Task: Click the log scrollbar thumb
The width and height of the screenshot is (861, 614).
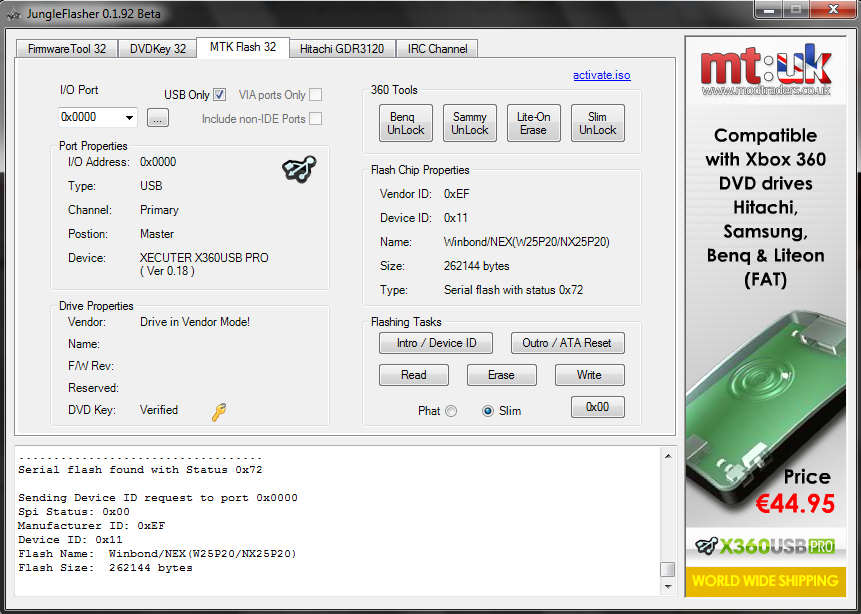Action: click(668, 569)
